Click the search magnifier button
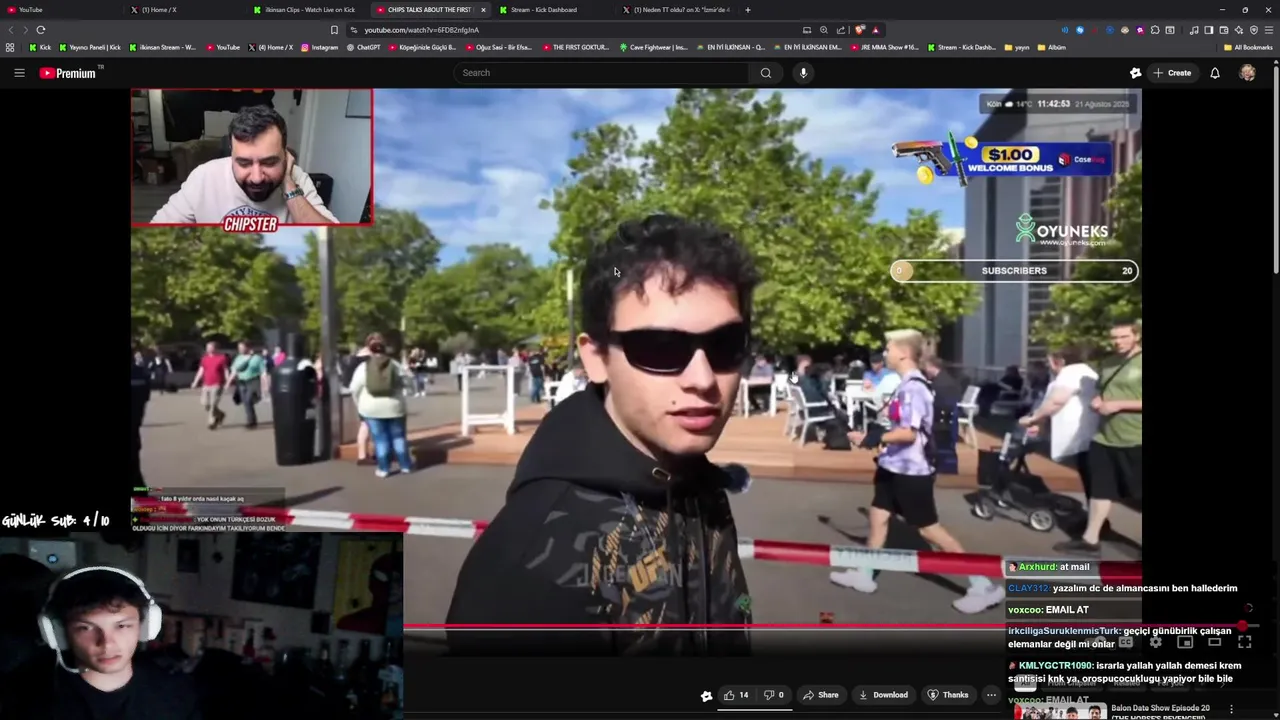 [765, 73]
